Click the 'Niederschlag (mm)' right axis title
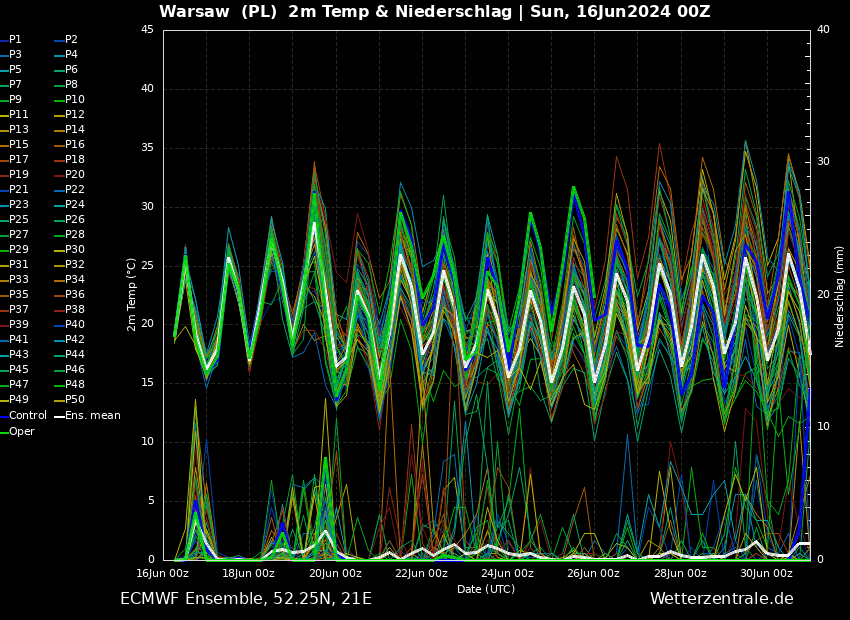Image resolution: width=850 pixels, height=620 pixels. (x=840, y=297)
